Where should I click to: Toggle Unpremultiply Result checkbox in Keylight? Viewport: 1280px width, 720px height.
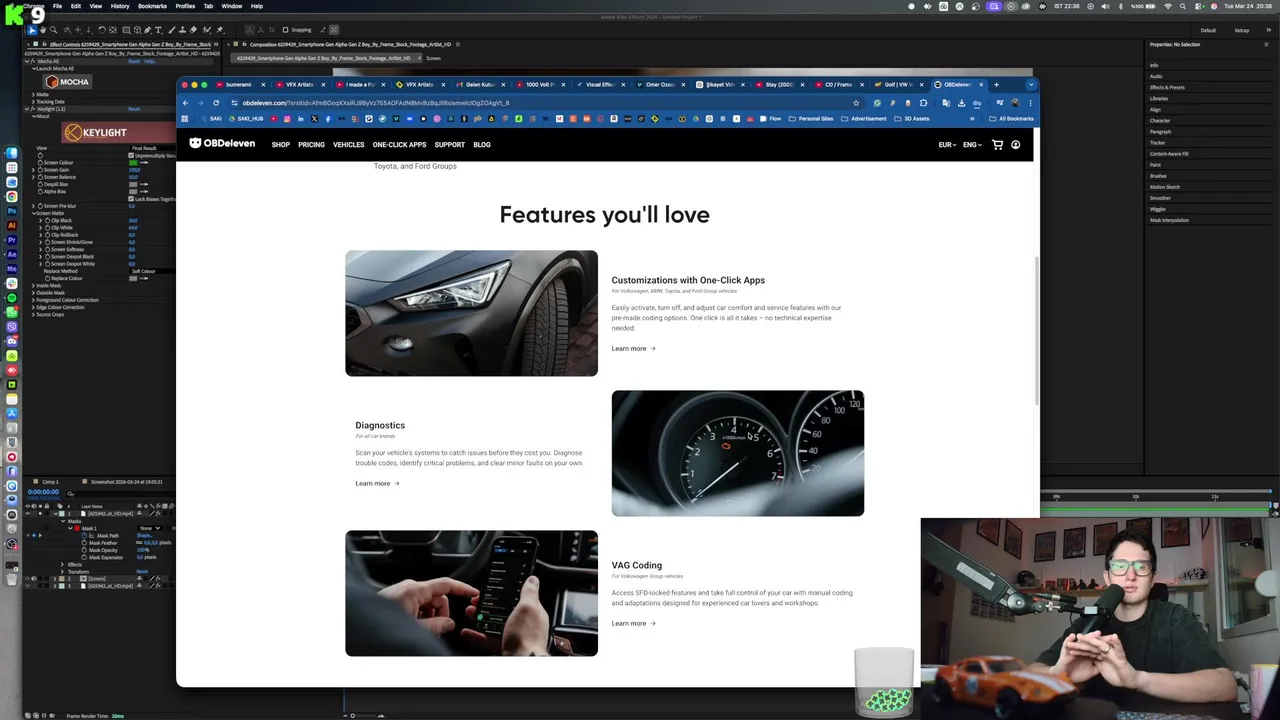pyautogui.click(x=131, y=156)
